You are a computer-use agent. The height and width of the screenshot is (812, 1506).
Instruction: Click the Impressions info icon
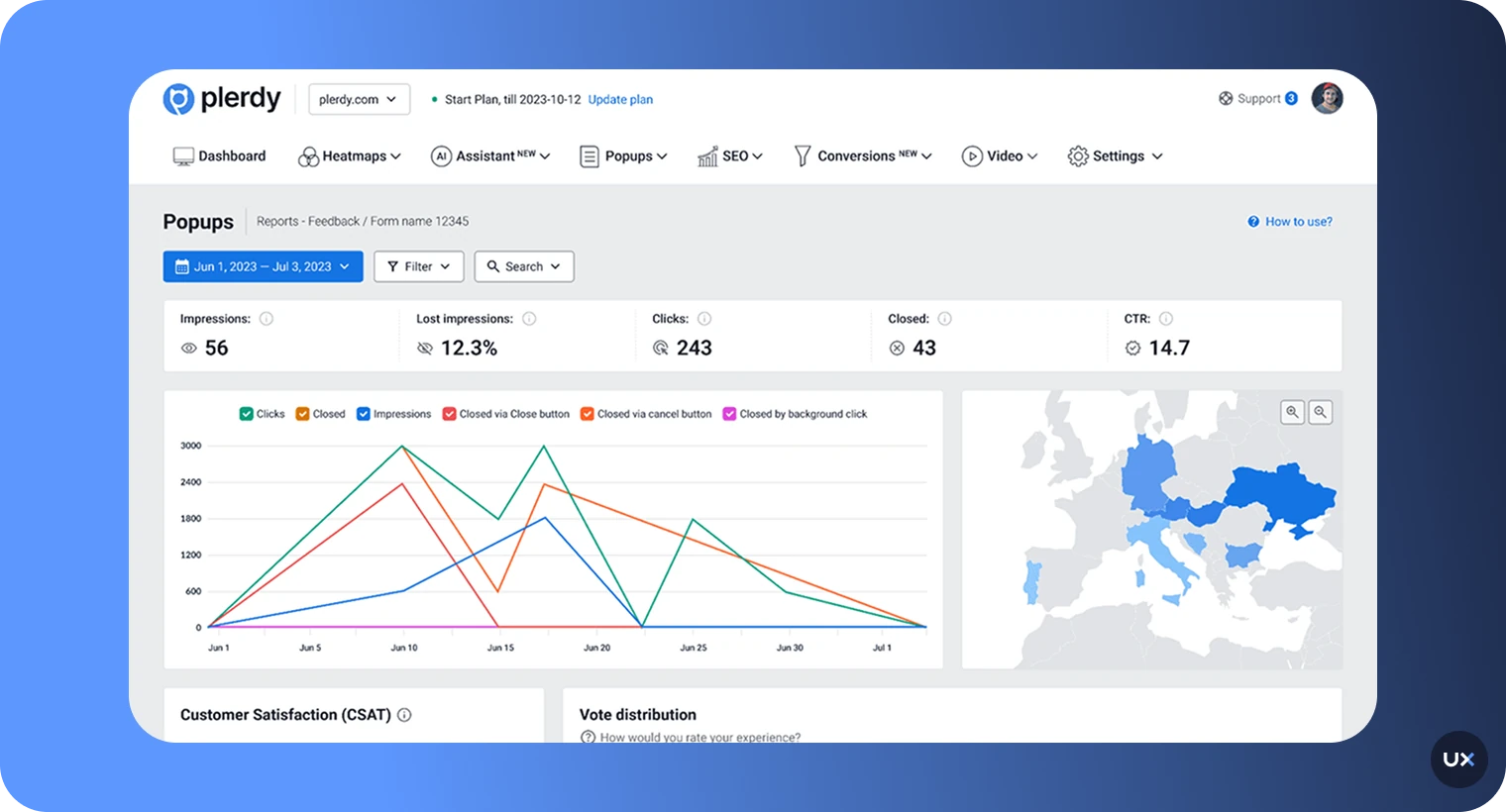[x=267, y=319]
